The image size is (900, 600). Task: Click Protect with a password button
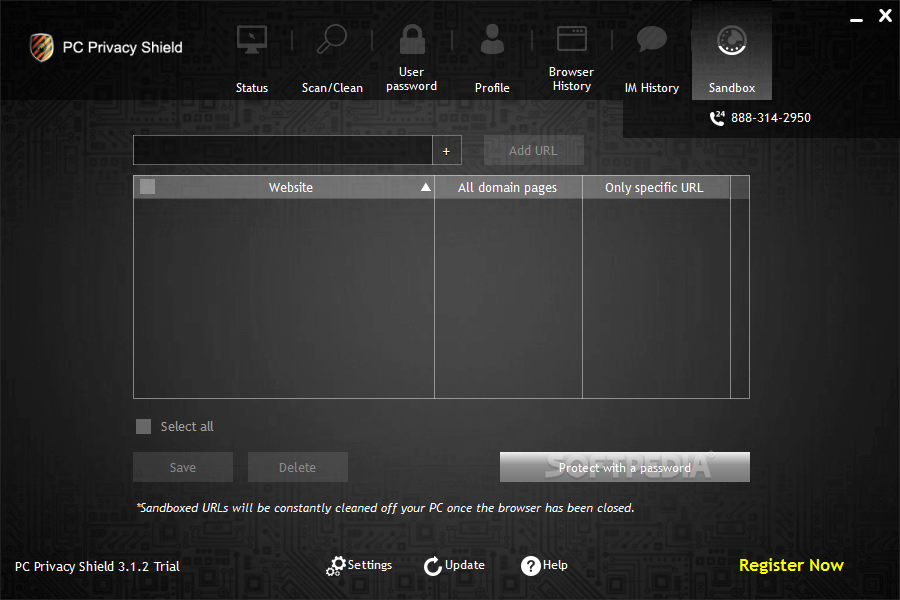point(624,467)
